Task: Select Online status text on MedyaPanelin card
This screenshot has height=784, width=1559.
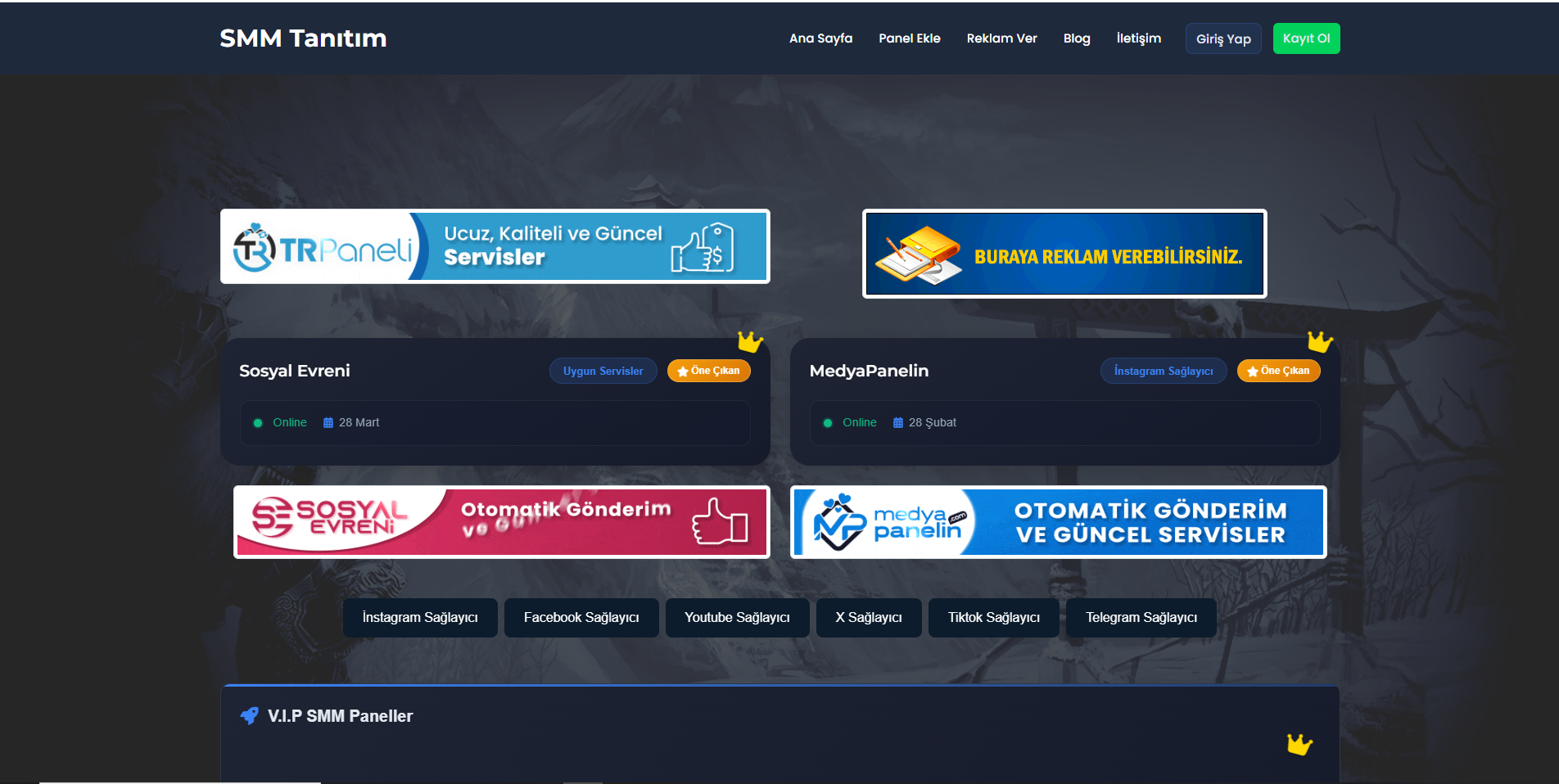Action: pos(860,423)
